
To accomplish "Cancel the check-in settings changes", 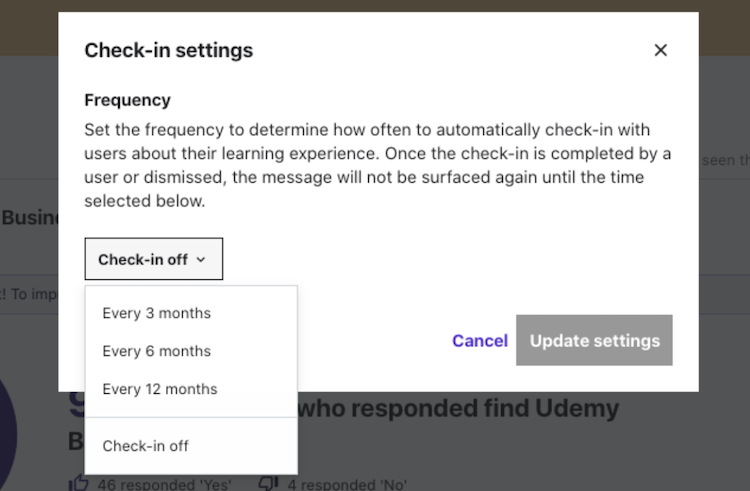I will [x=480, y=341].
